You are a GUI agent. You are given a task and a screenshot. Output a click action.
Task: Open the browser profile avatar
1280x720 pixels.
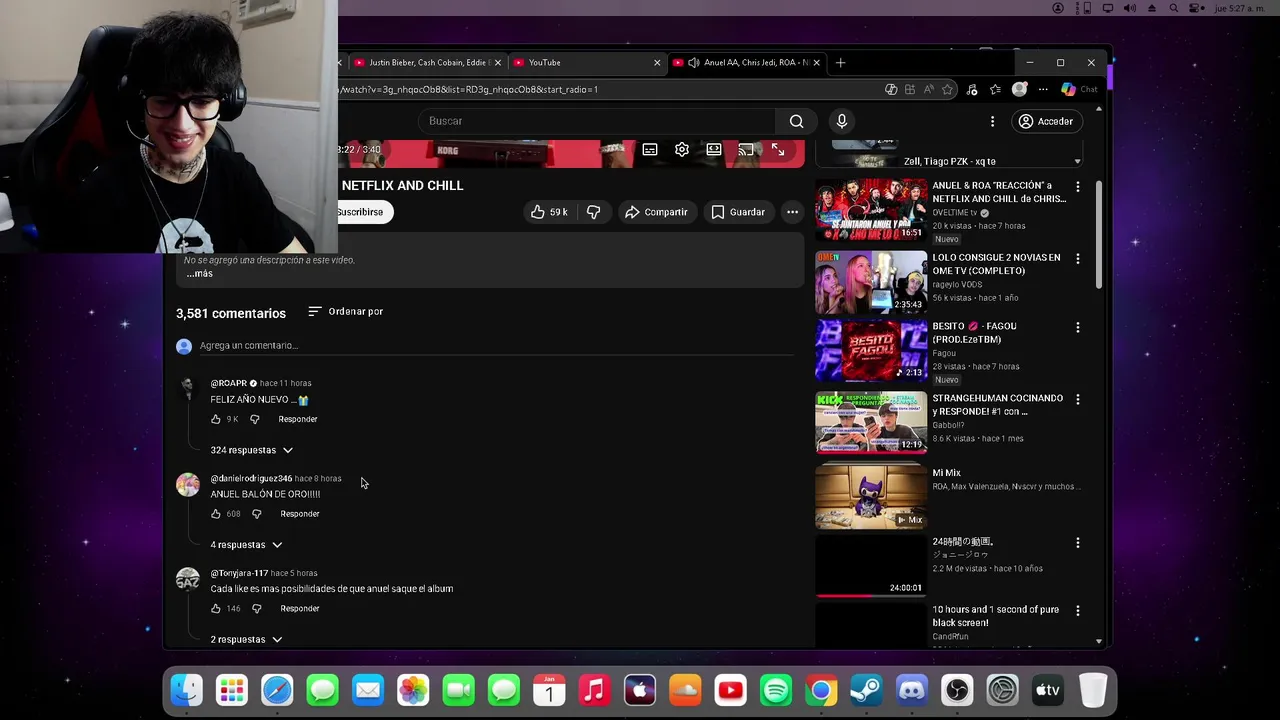tap(1019, 89)
